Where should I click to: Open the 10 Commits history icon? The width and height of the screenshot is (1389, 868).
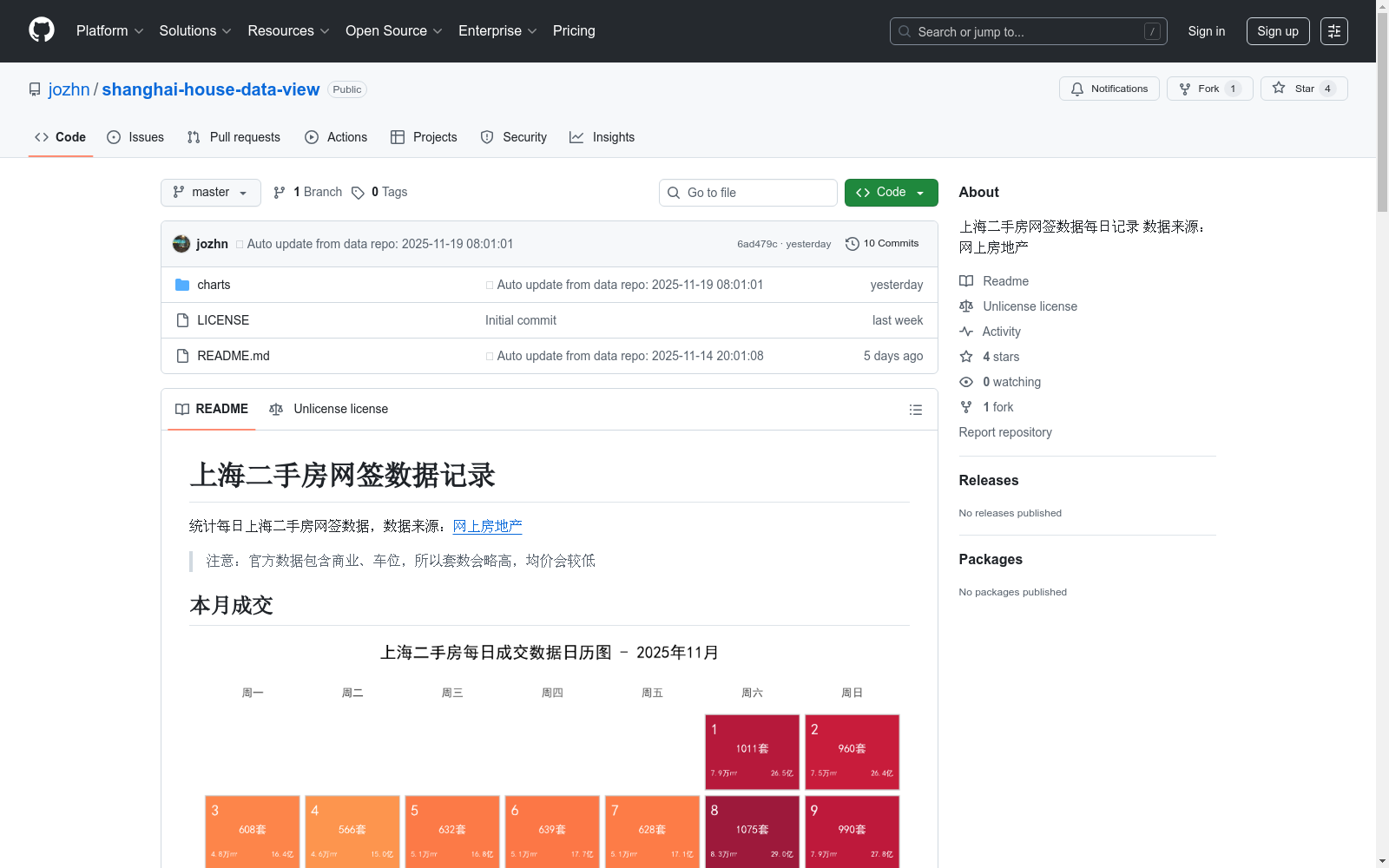[851, 244]
